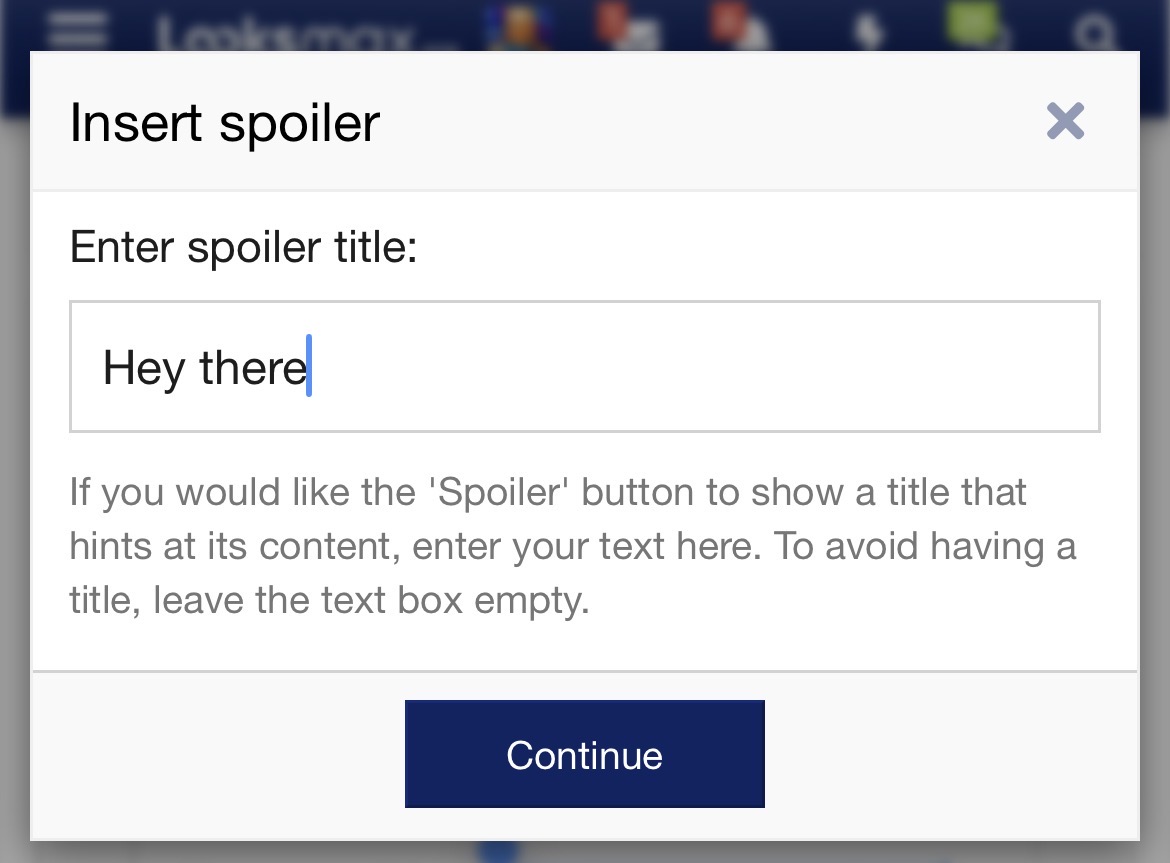Image resolution: width=1170 pixels, height=863 pixels.
Task: Click the 'Enter spoiler title:' label
Action: tap(243, 247)
